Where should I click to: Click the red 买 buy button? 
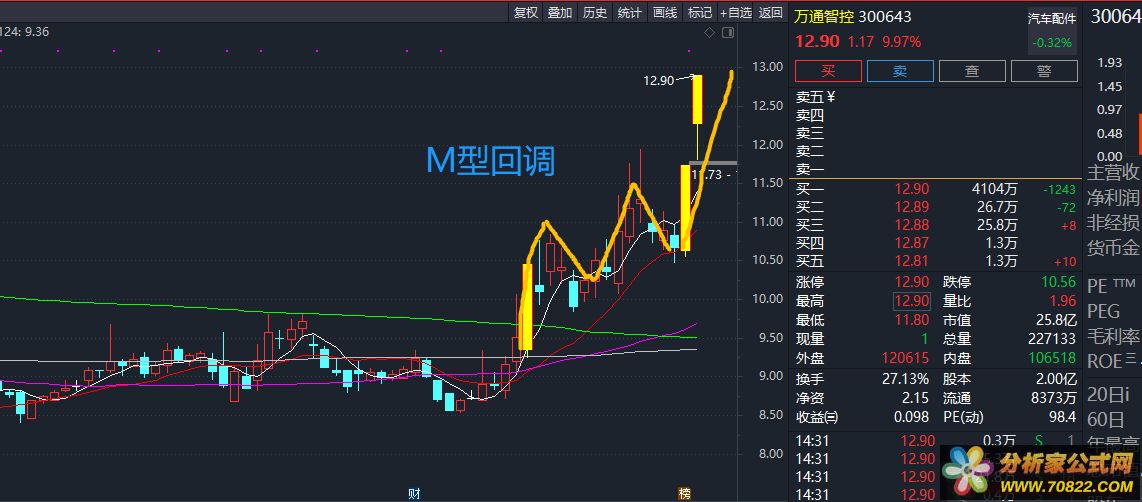coord(827,71)
